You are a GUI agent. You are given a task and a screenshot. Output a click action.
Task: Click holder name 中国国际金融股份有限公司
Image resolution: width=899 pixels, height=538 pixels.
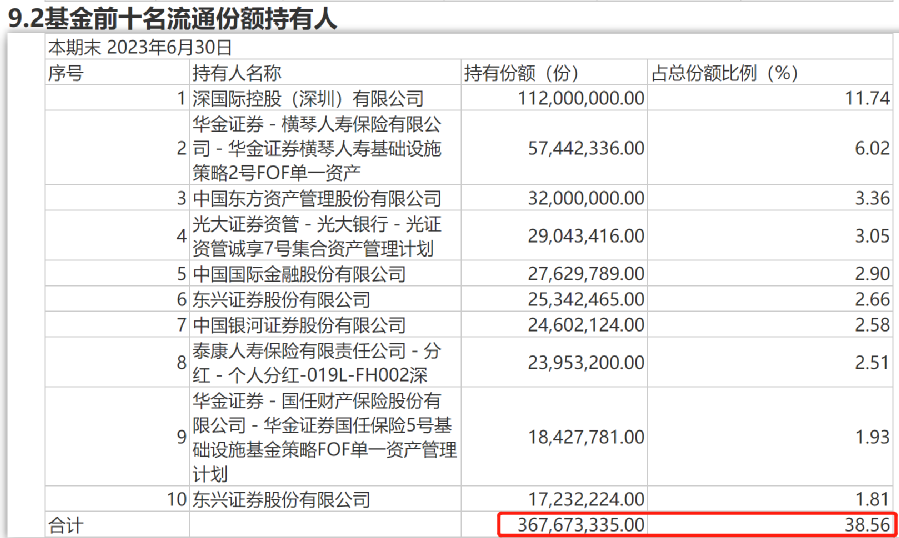point(299,274)
